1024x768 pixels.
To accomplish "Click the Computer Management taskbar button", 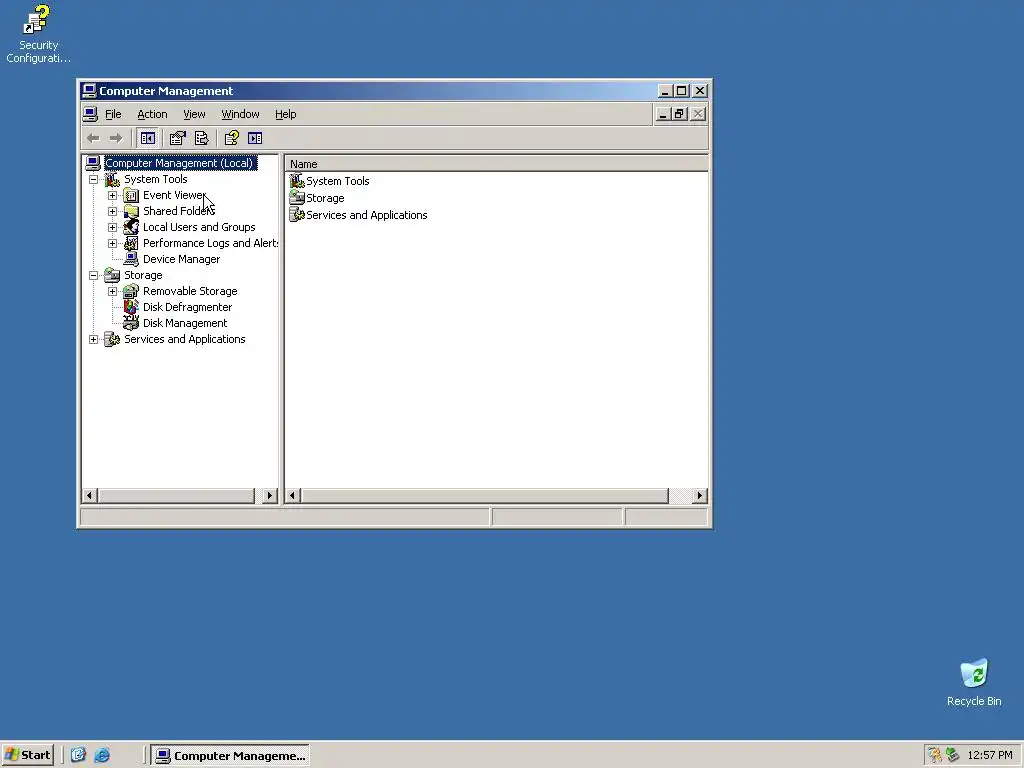I will point(231,756).
